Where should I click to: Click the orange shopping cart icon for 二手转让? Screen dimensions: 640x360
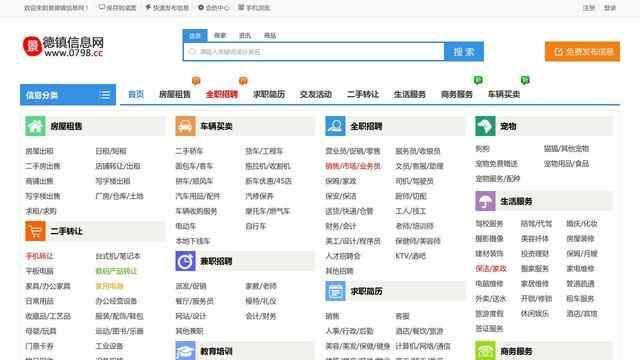coord(35,231)
